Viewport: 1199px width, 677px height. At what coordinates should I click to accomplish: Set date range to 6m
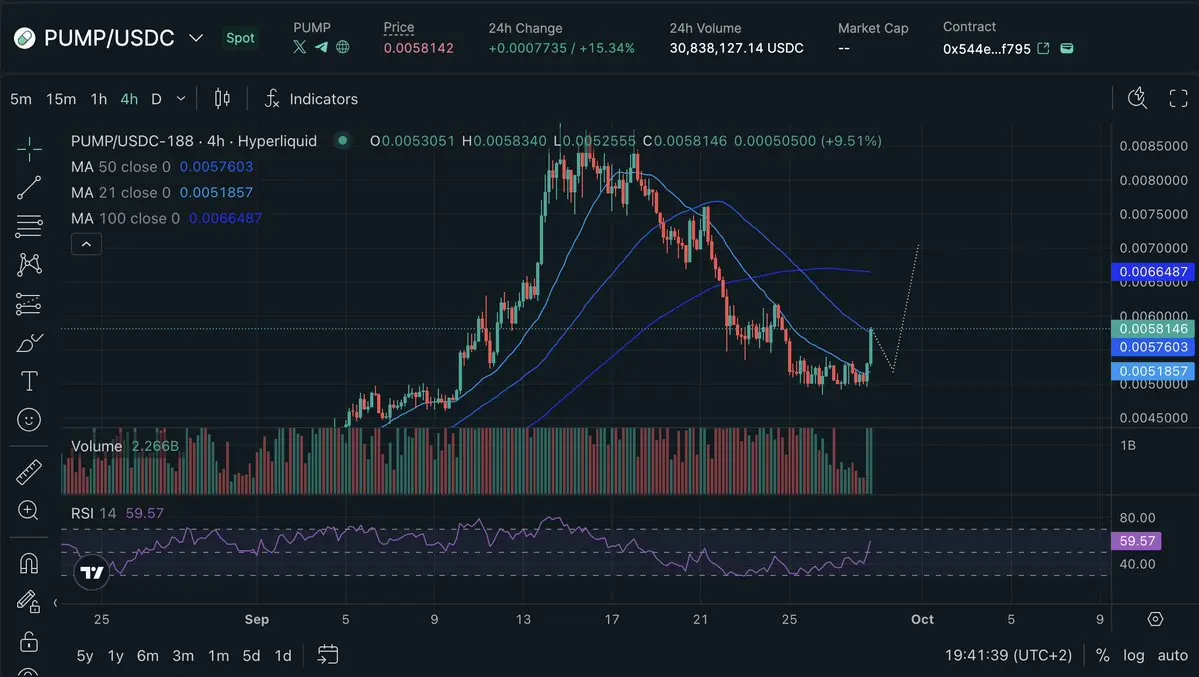[x=148, y=656]
